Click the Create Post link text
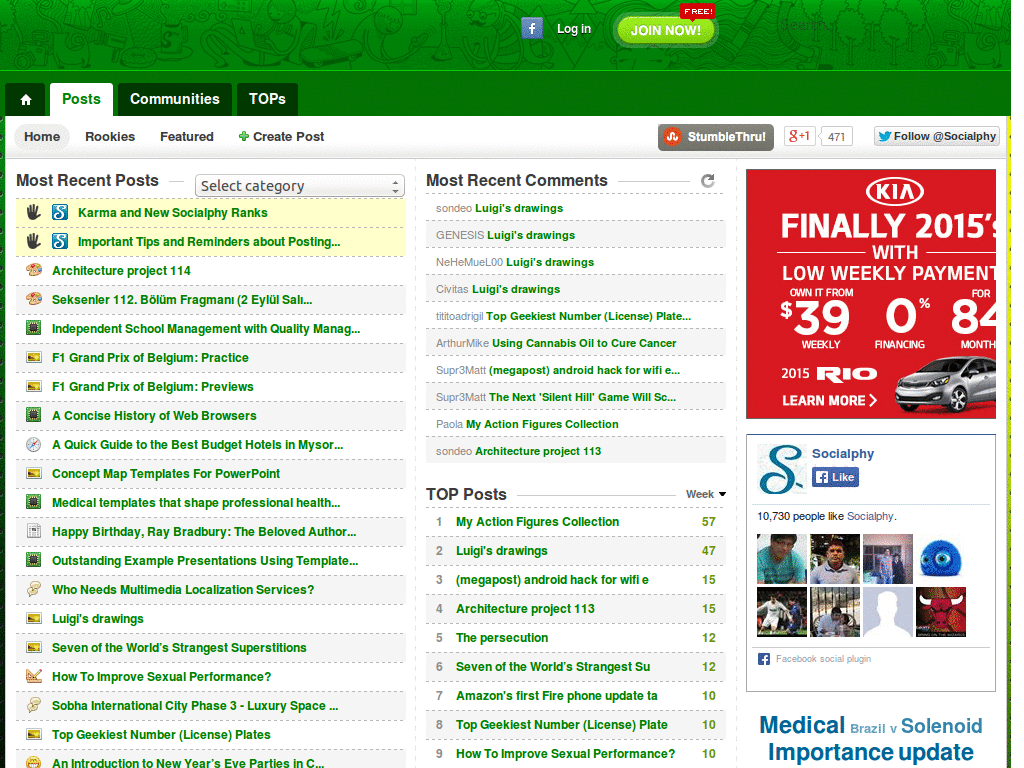This screenshot has height=768, width=1024. click(x=289, y=136)
